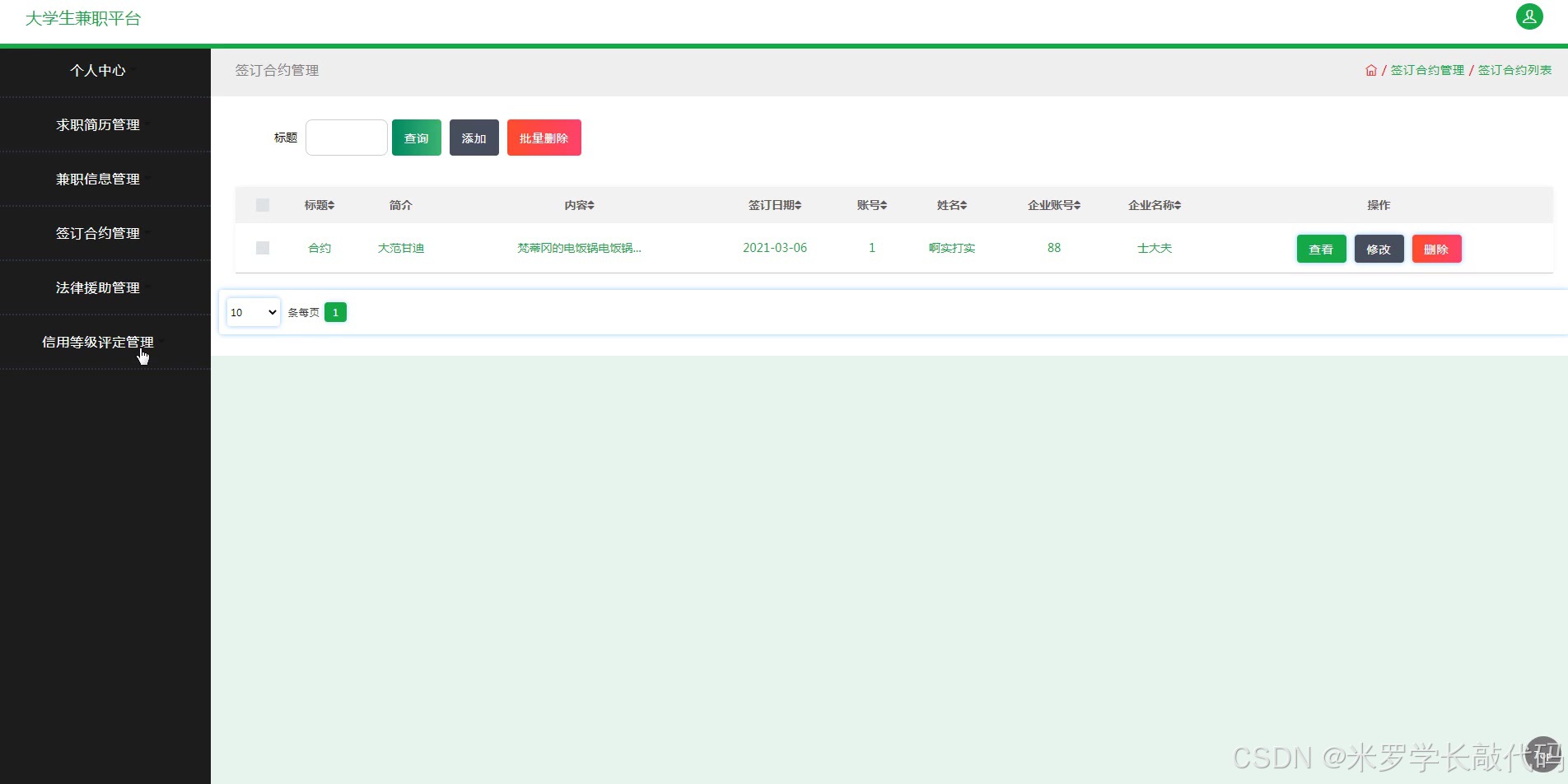1568x784 pixels.
Task: Focus the 标题 search input field
Action: tap(347, 138)
